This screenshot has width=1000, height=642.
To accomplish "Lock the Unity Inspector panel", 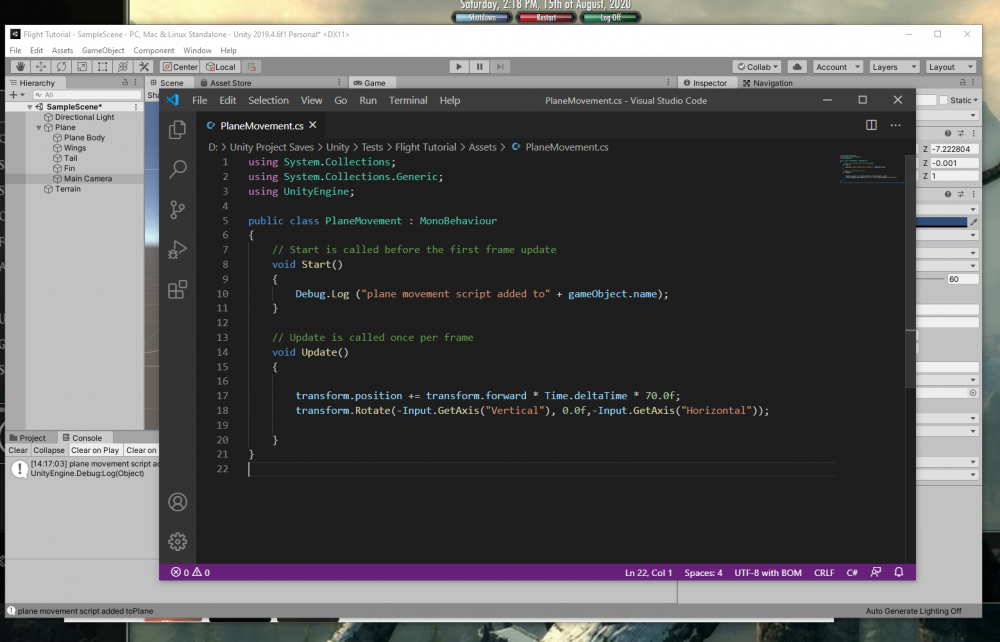I will tap(962, 82).
